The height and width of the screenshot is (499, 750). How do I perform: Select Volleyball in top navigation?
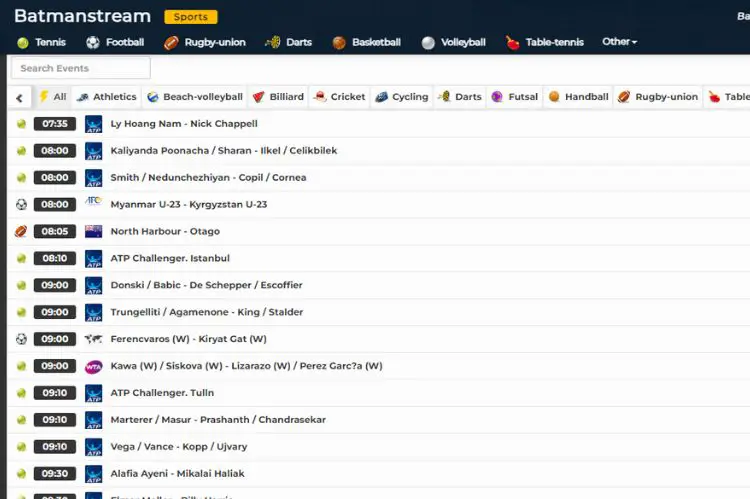[453, 43]
